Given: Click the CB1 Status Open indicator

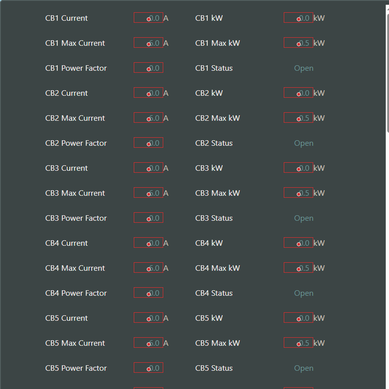Looking at the screenshot, I should pos(304,68).
